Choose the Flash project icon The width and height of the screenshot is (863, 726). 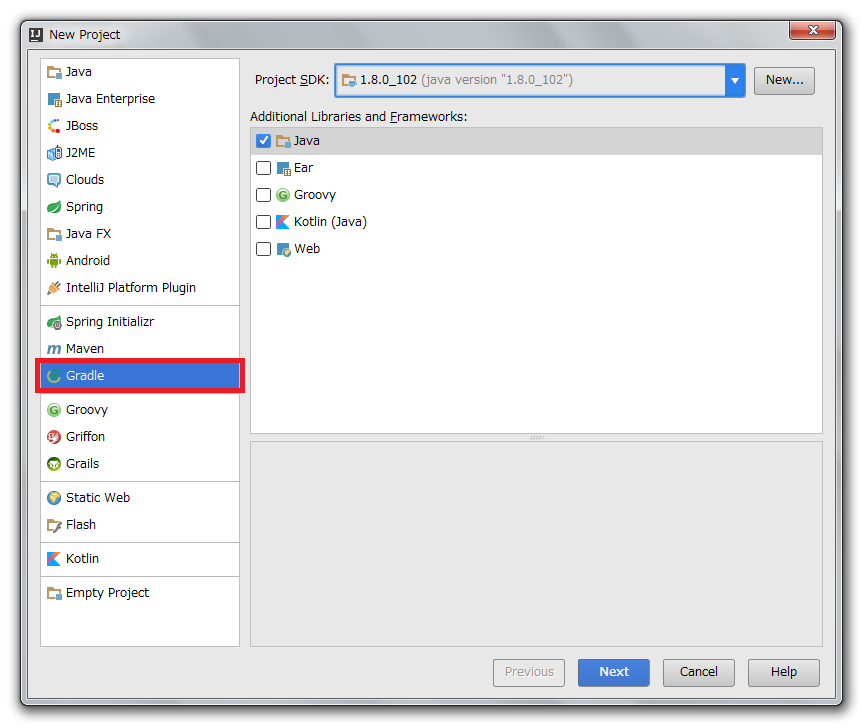pos(54,525)
